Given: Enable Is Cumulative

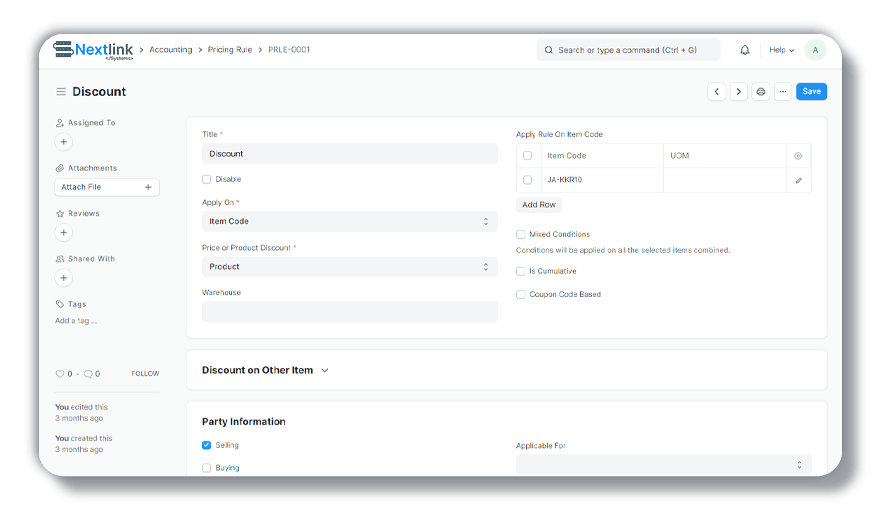Looking at the screenshot, I should coord(521,272).
